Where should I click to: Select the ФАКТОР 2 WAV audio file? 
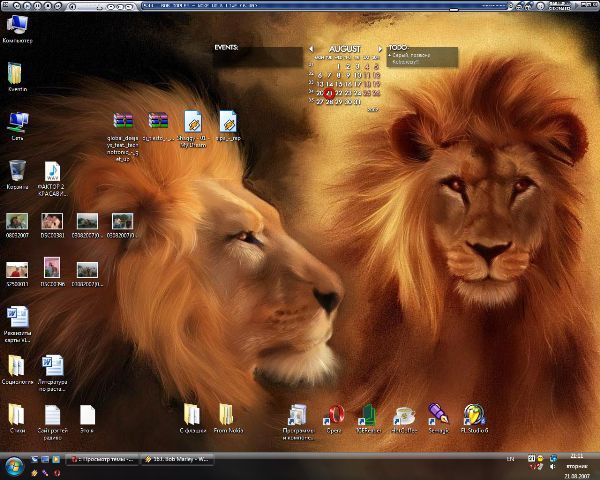point(52,179)
